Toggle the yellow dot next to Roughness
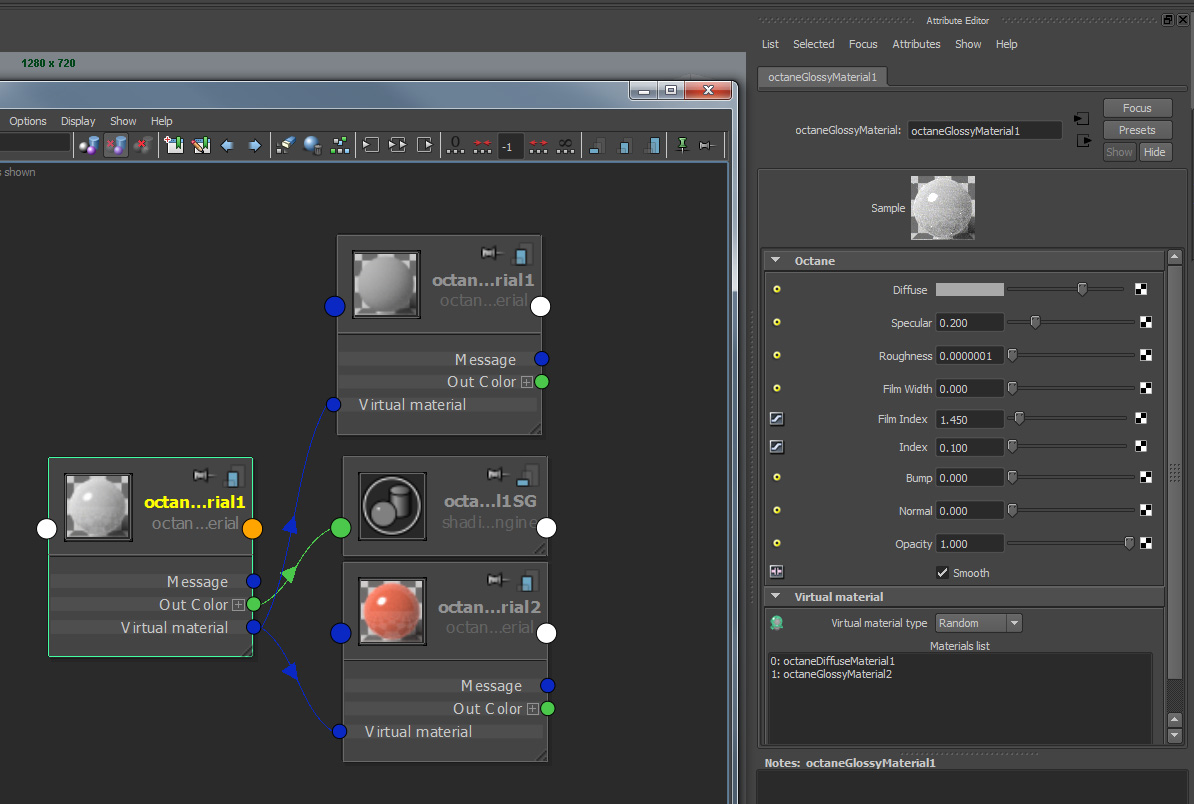1194x804 pixels. [x=777, y=356]
